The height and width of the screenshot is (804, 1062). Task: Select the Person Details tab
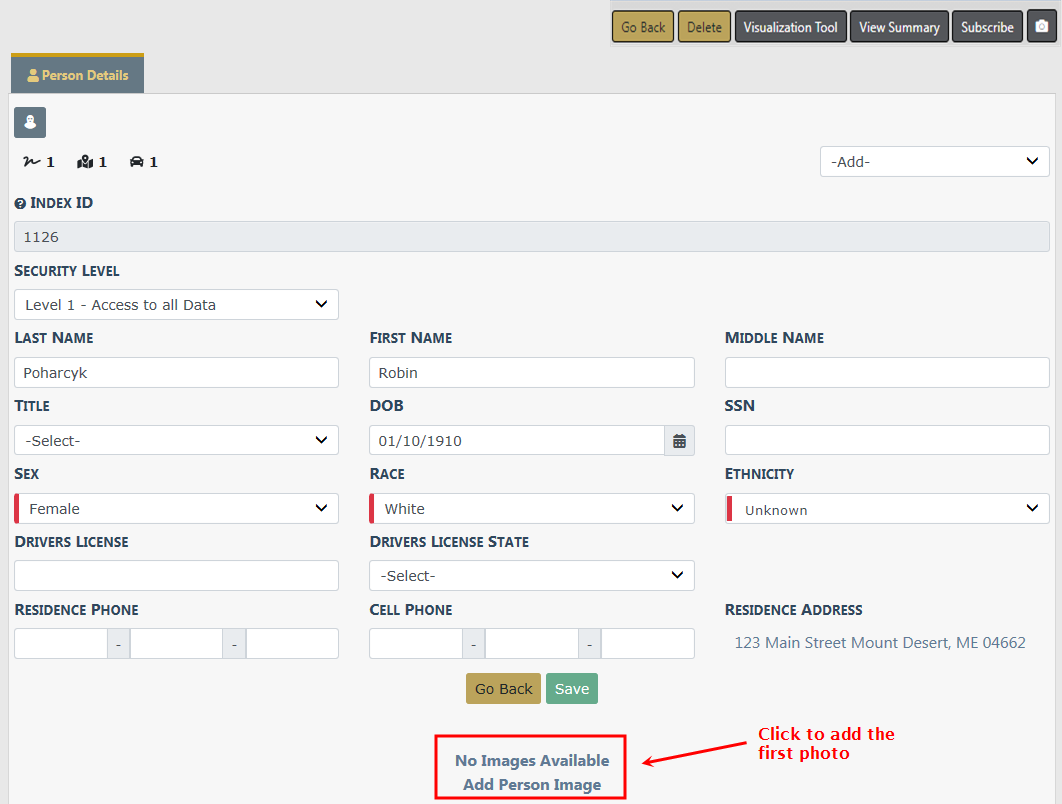pos(78,75)
